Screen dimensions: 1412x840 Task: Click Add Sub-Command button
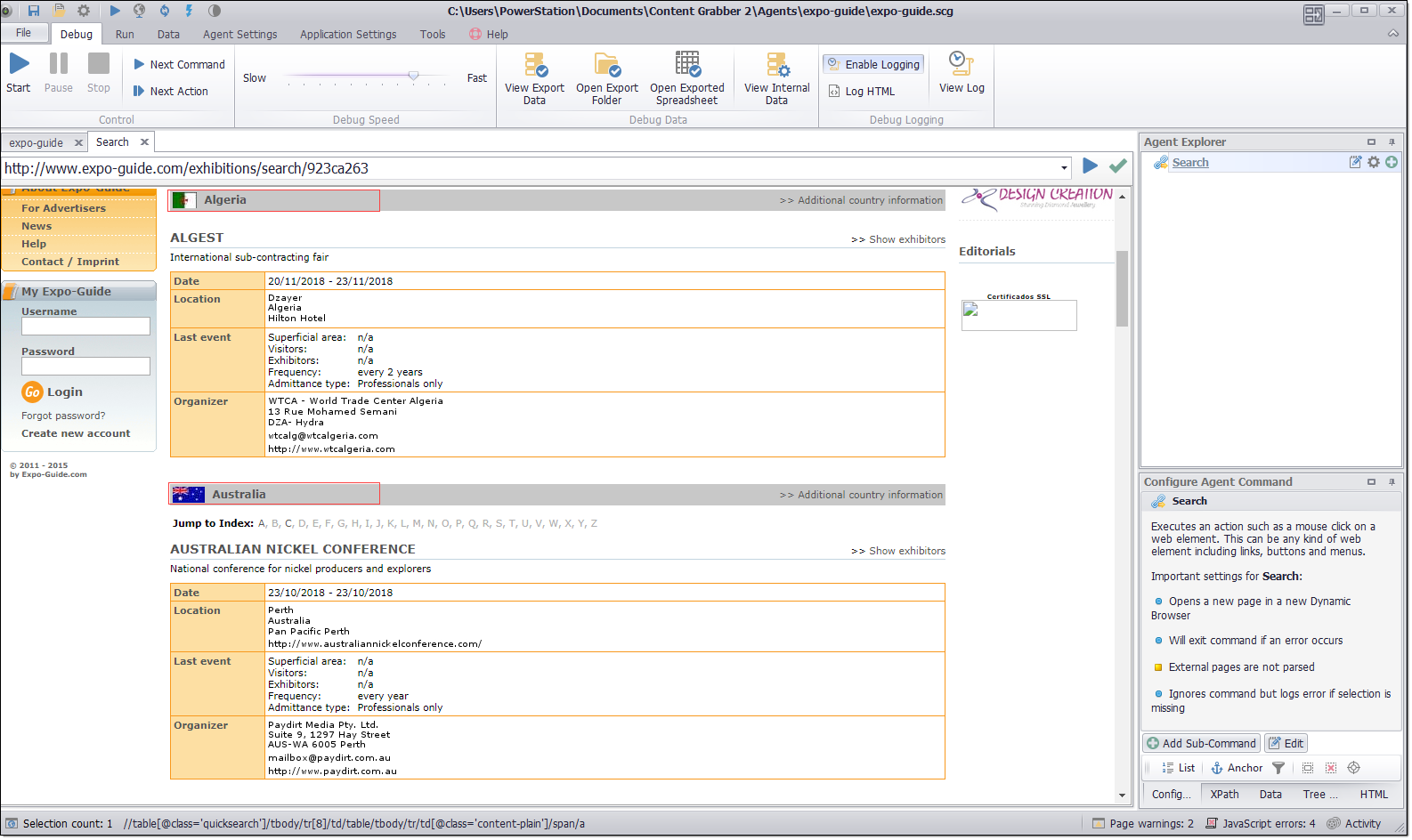tap(1201, 744)
